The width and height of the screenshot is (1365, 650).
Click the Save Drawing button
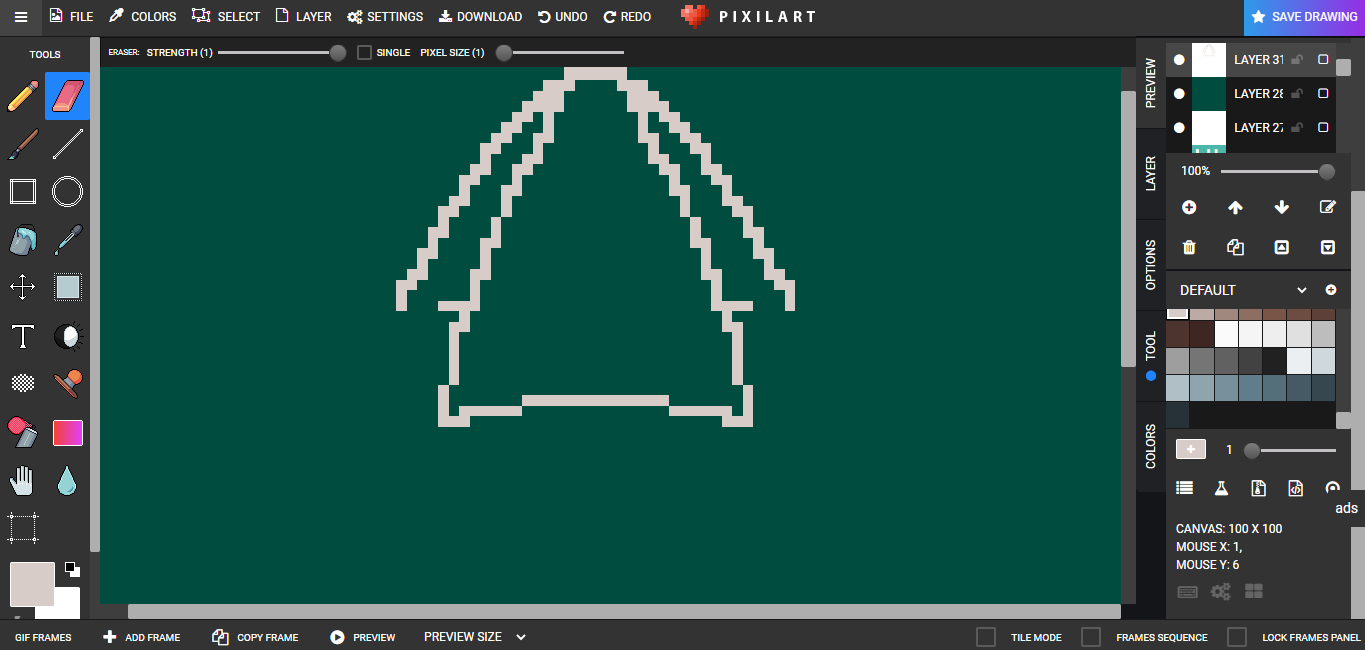point(1304,17)
